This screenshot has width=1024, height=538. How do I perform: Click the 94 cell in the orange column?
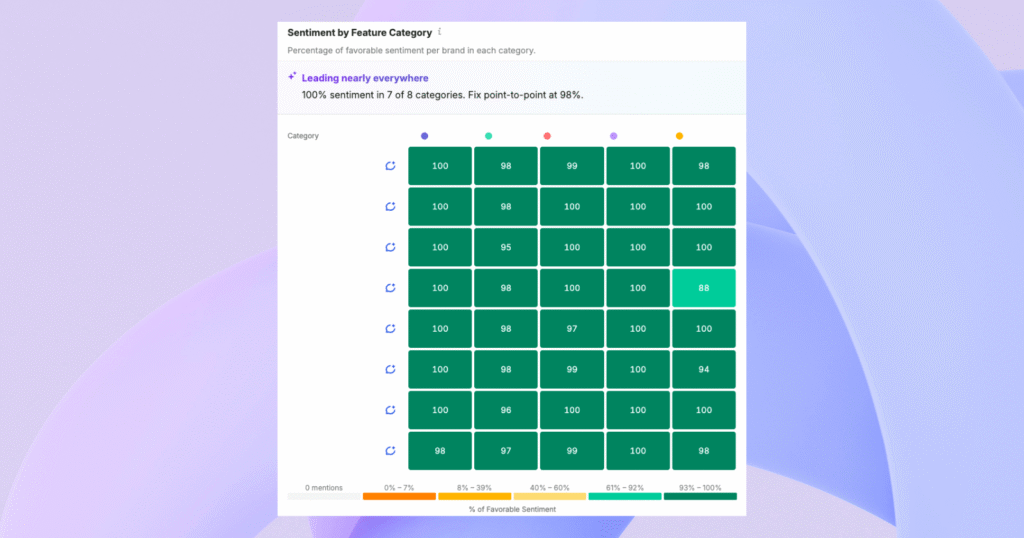pos(703,370)
